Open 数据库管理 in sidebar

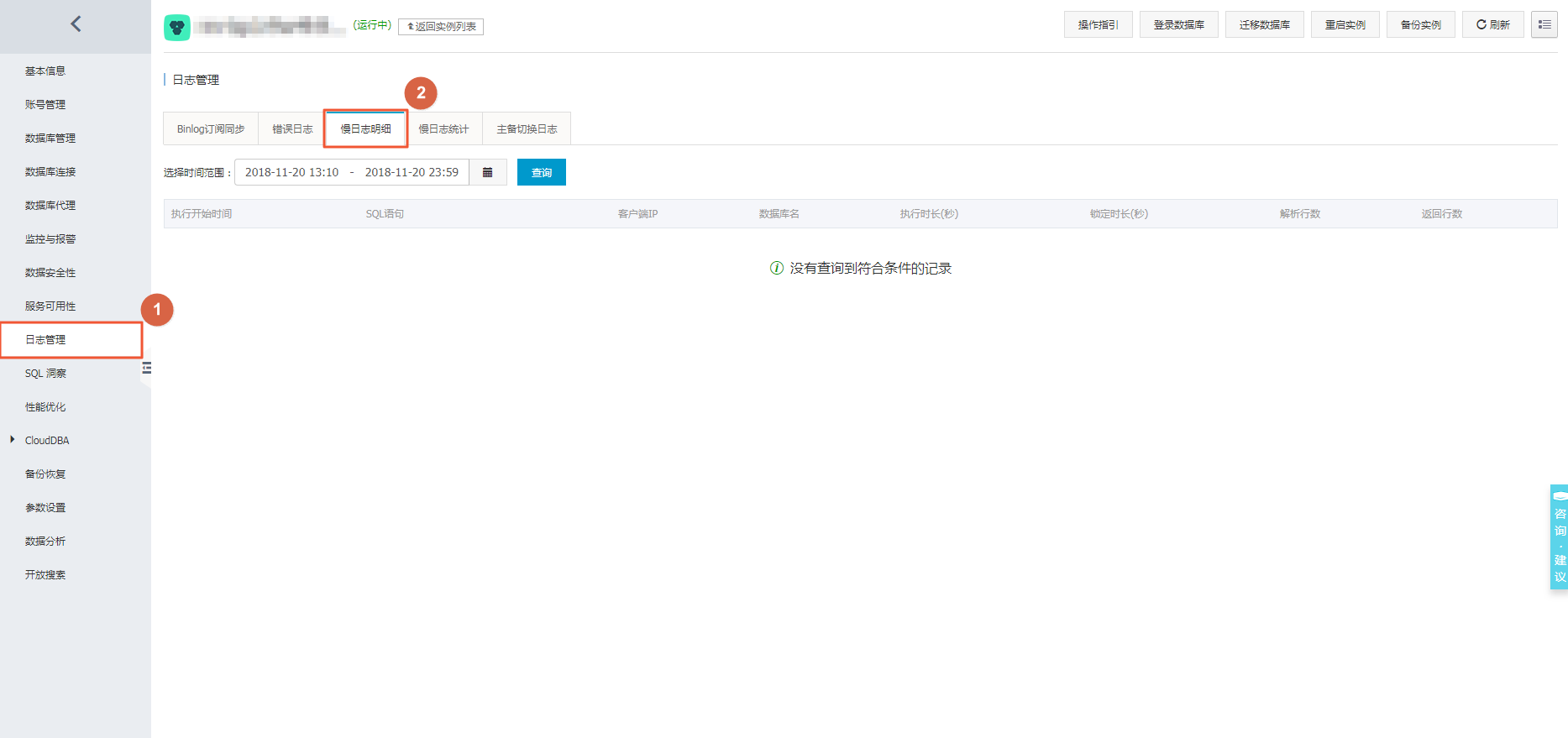[50, 138]
